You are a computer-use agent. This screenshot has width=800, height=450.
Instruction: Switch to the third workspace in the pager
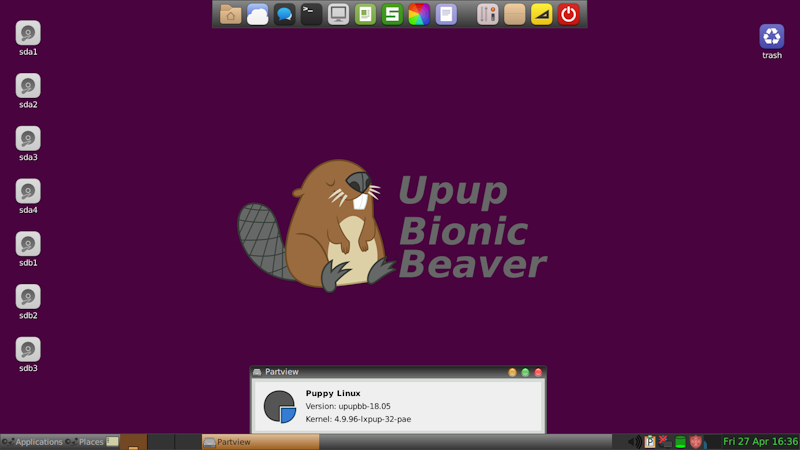[187, 442]
